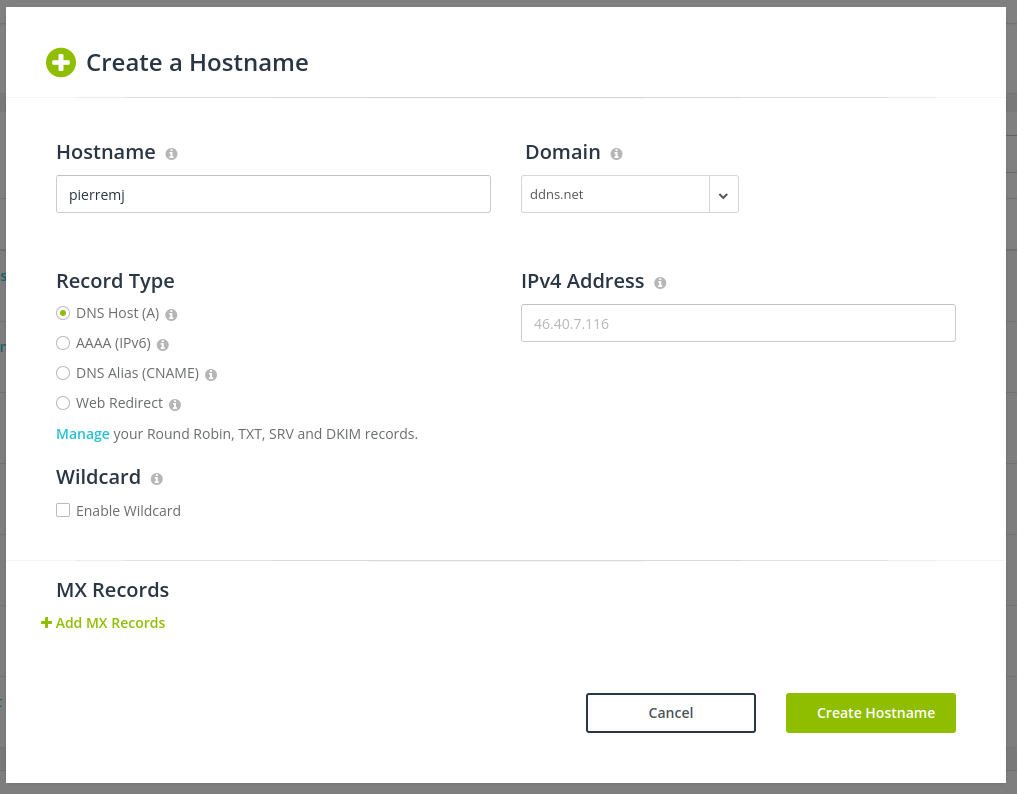This screenshot has width=1017, height=794.
Task: Open the Domain dropdown arrow
Action: tap(723, 195)
